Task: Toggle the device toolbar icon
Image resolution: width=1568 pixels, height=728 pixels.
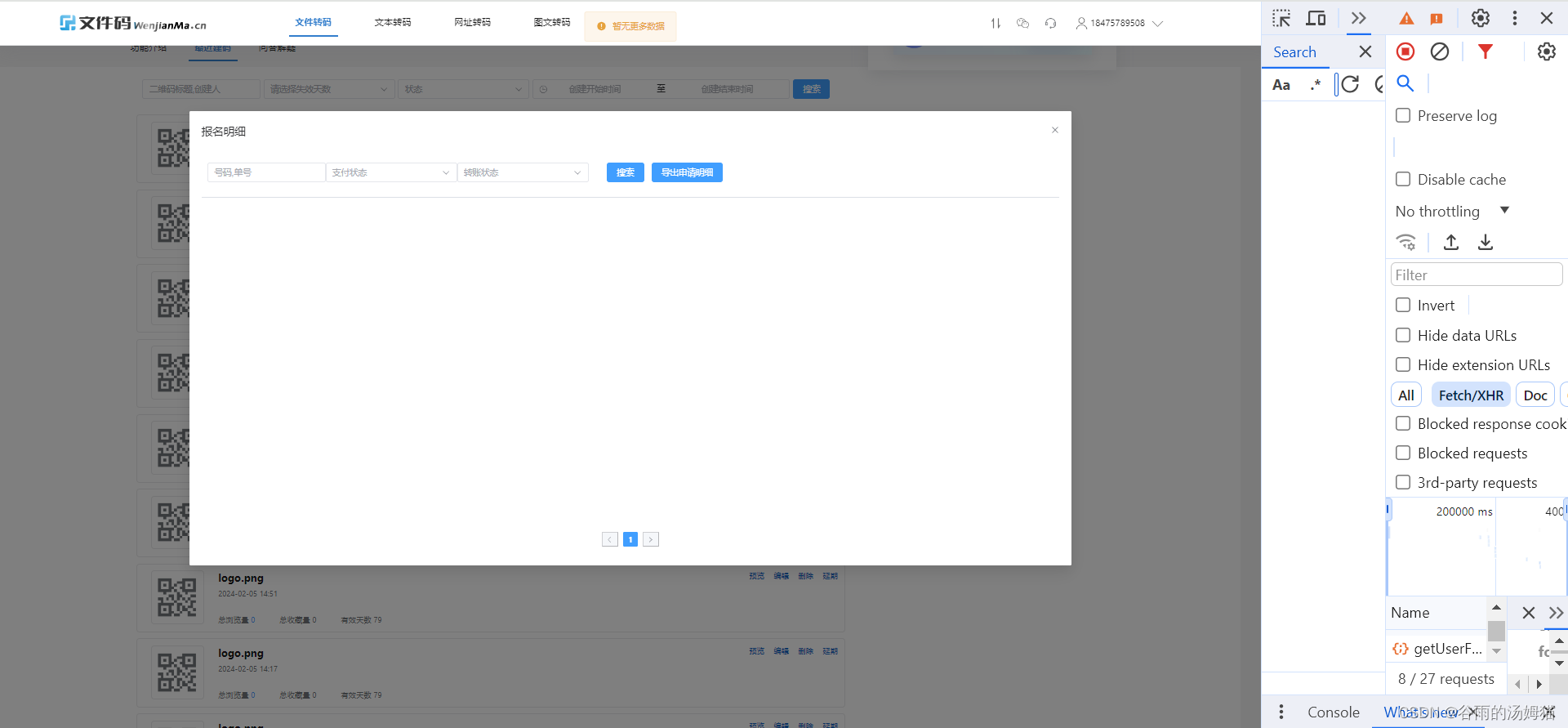Action: tap(1316, 18)
